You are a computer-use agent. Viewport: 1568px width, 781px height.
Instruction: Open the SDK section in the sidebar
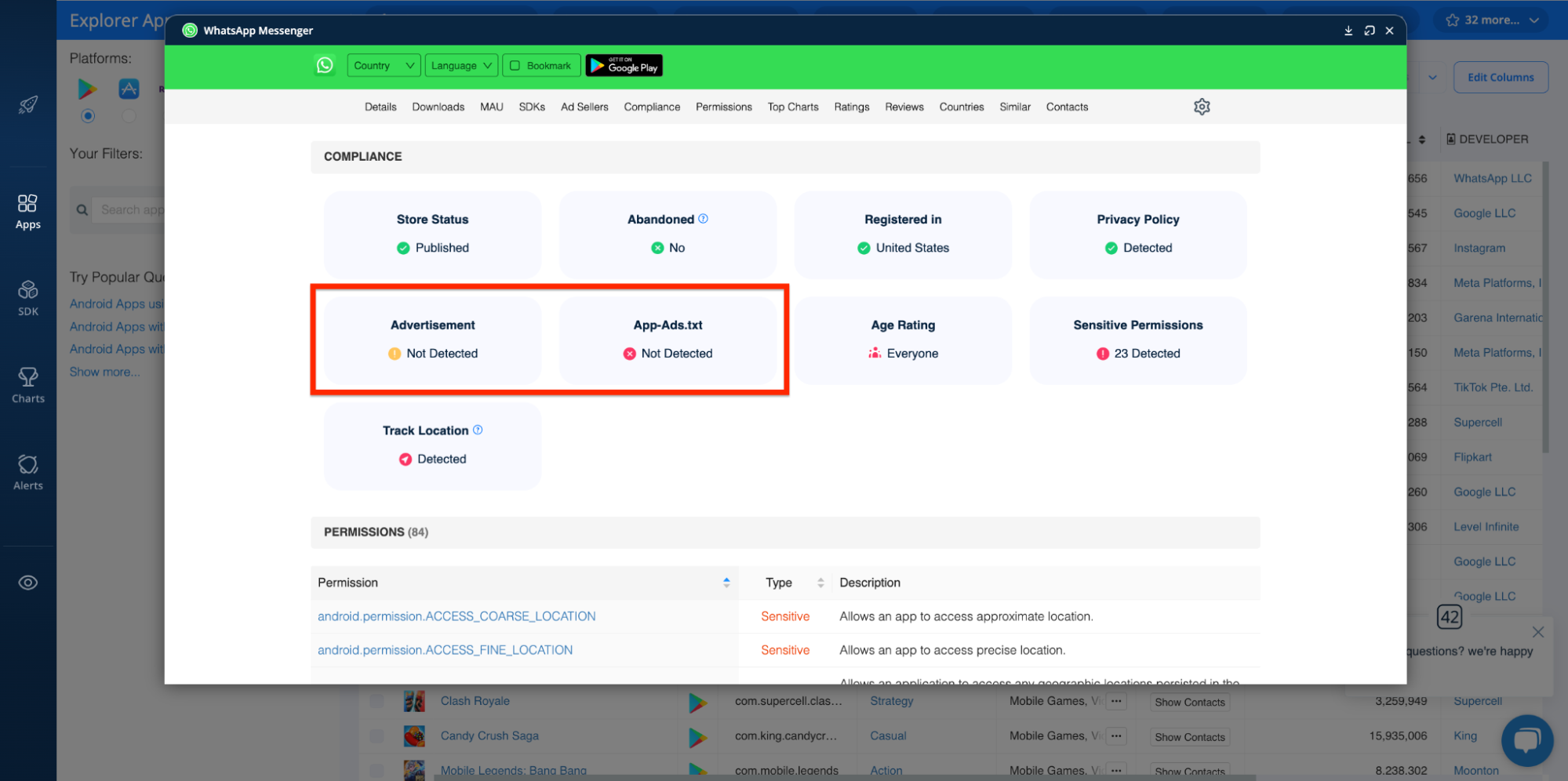(x=28, y=299)
